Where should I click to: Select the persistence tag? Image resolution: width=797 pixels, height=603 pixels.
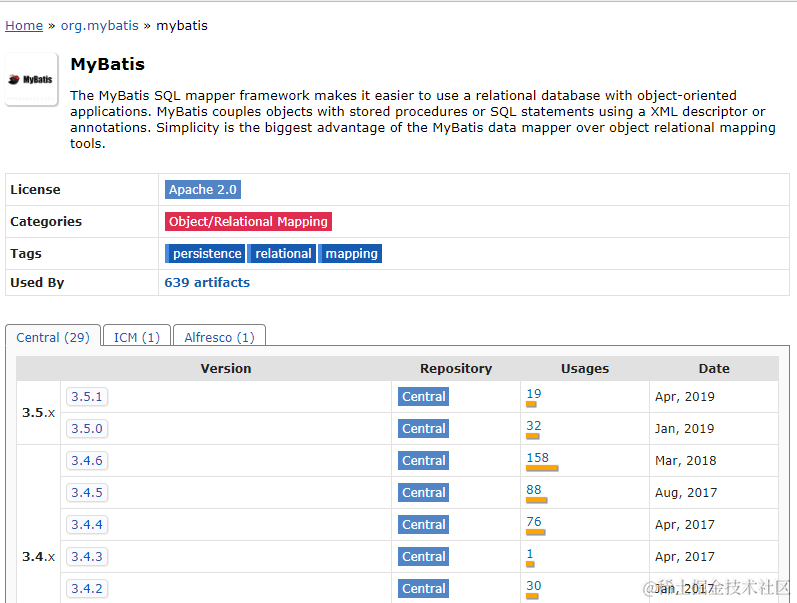[x=205, y=254]
